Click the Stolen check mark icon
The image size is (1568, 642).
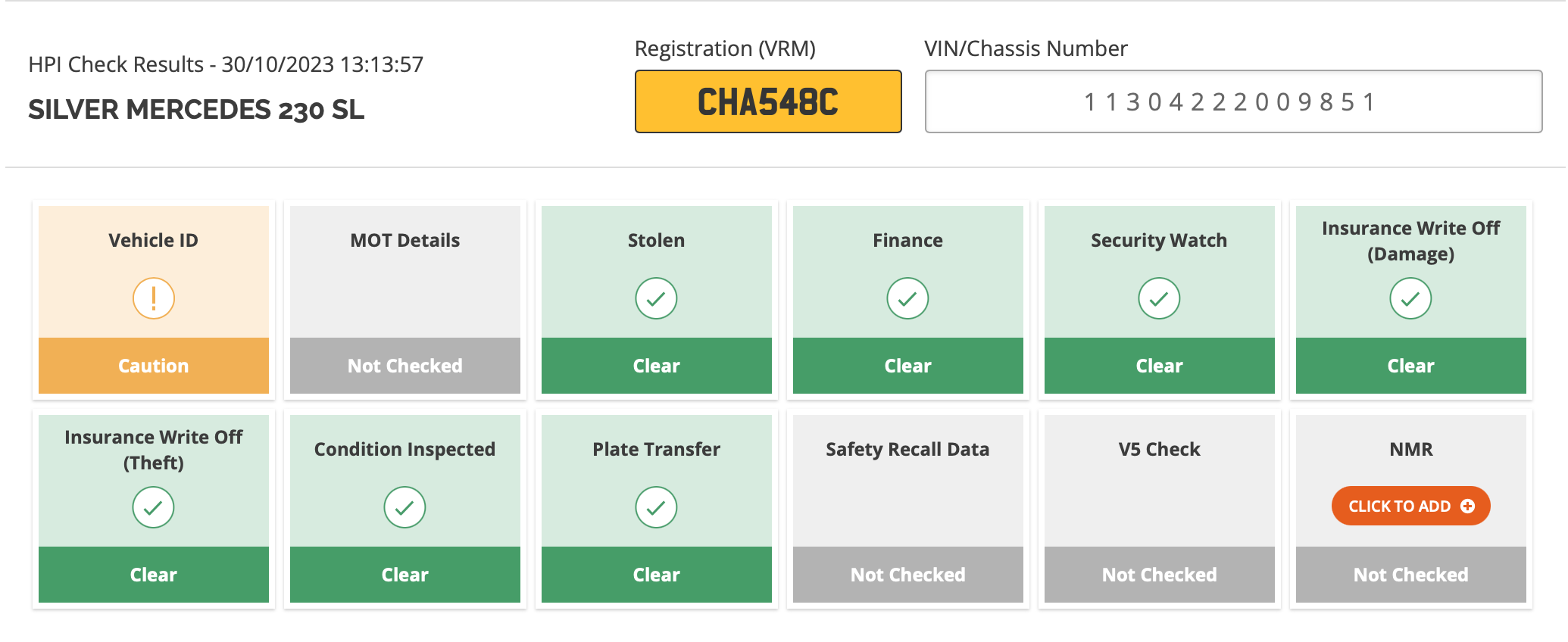[x=656, y=298]
